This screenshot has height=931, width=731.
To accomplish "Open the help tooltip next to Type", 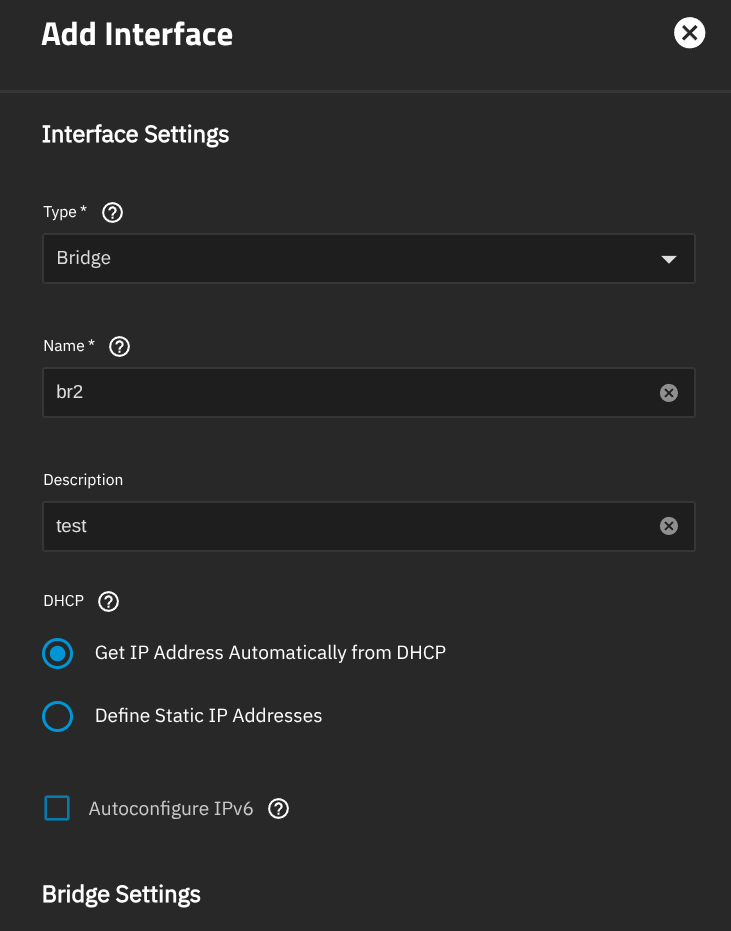I will pyautogui.click(x=113, y=212).
